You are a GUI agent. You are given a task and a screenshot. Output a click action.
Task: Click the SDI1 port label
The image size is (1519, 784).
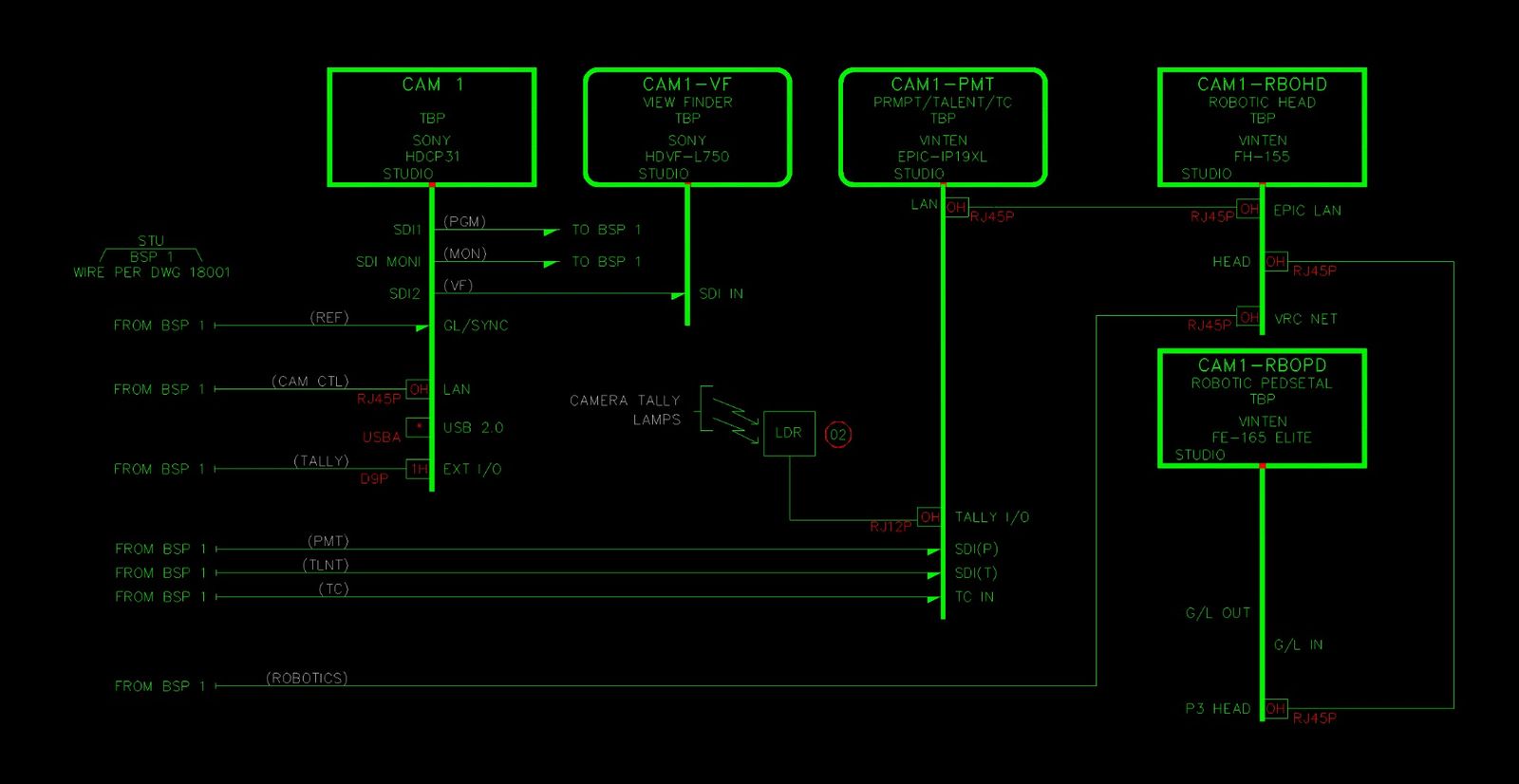pos(407,230)
